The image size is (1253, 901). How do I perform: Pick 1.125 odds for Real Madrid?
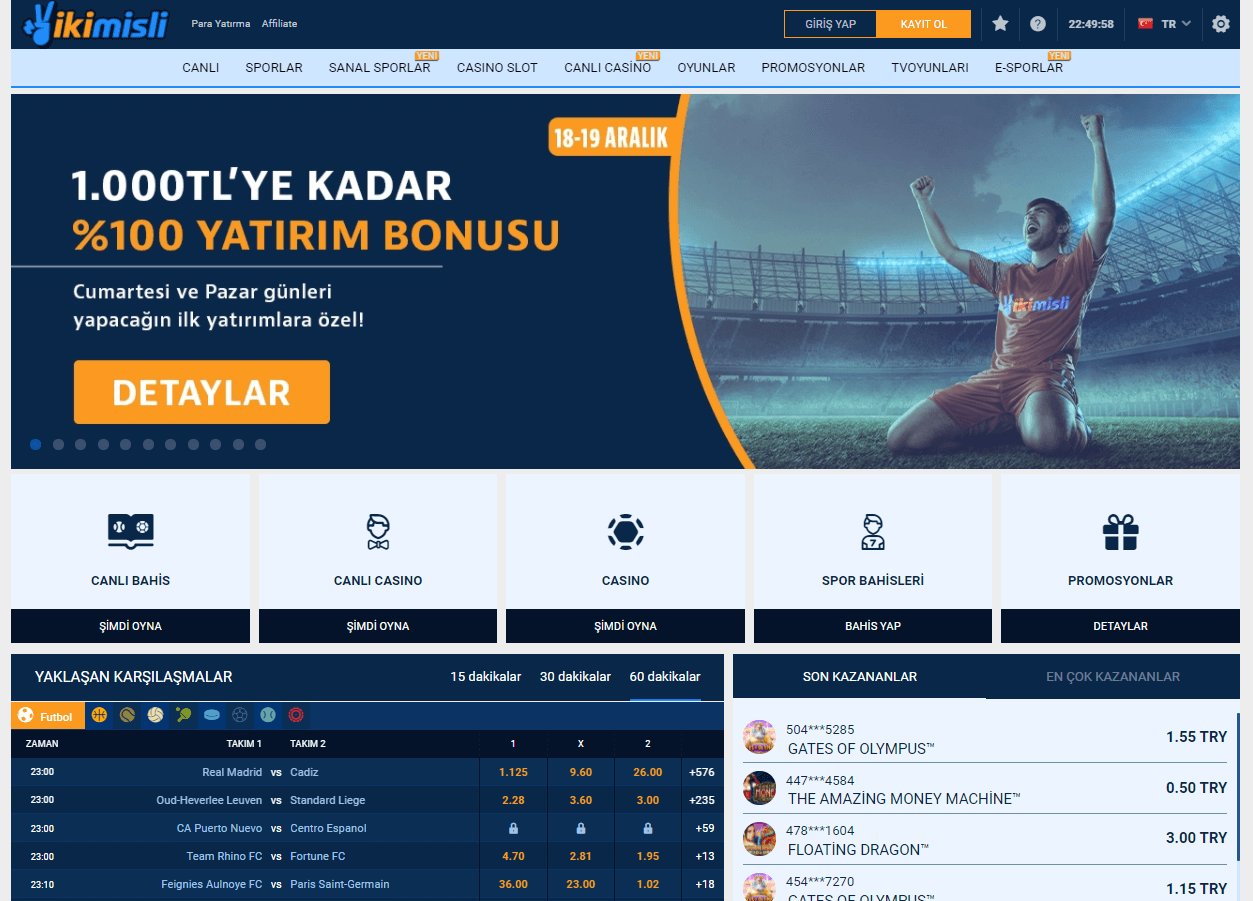tap(513, 772)
